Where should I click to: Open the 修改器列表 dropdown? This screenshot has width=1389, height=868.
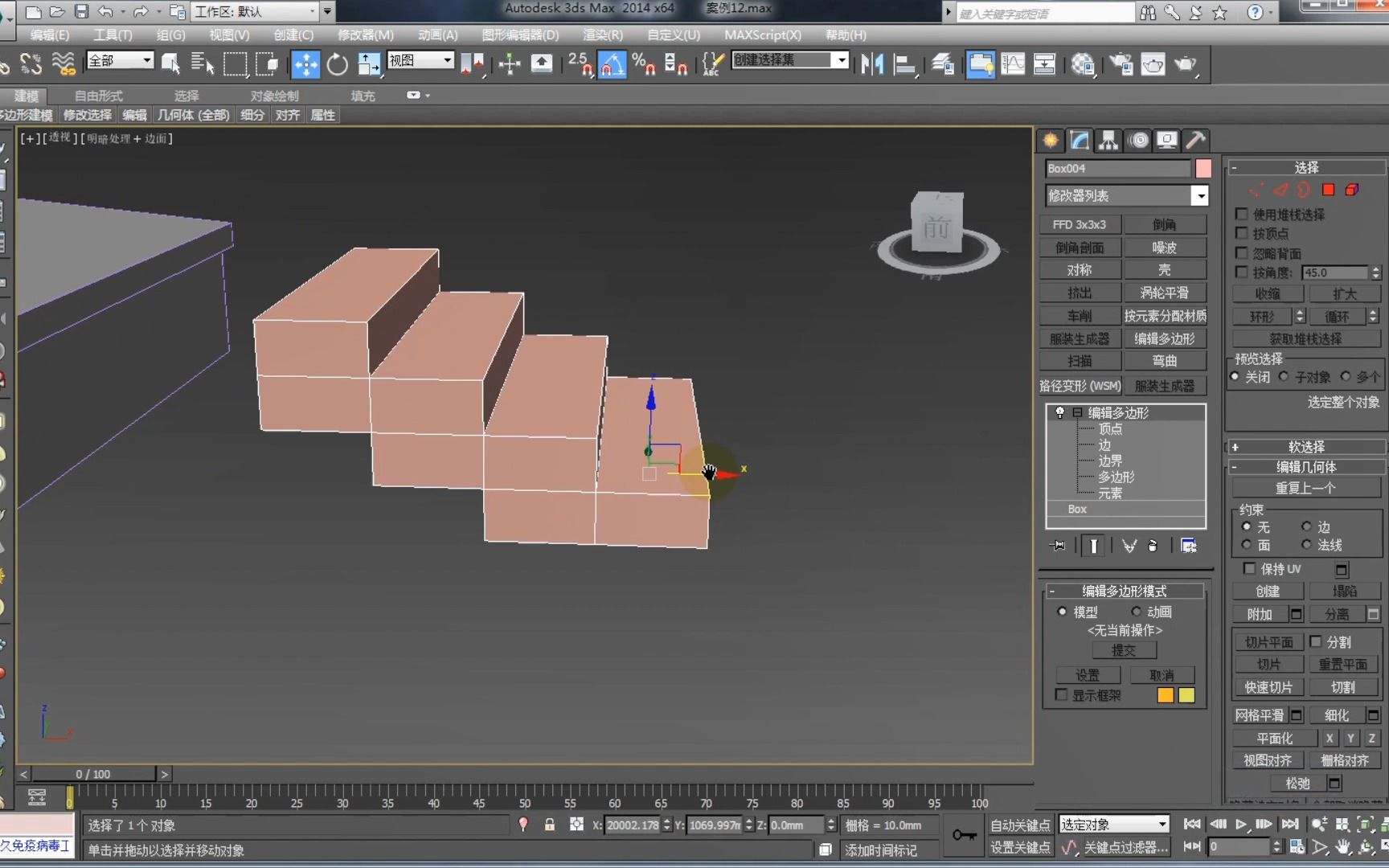[1199, 196]
